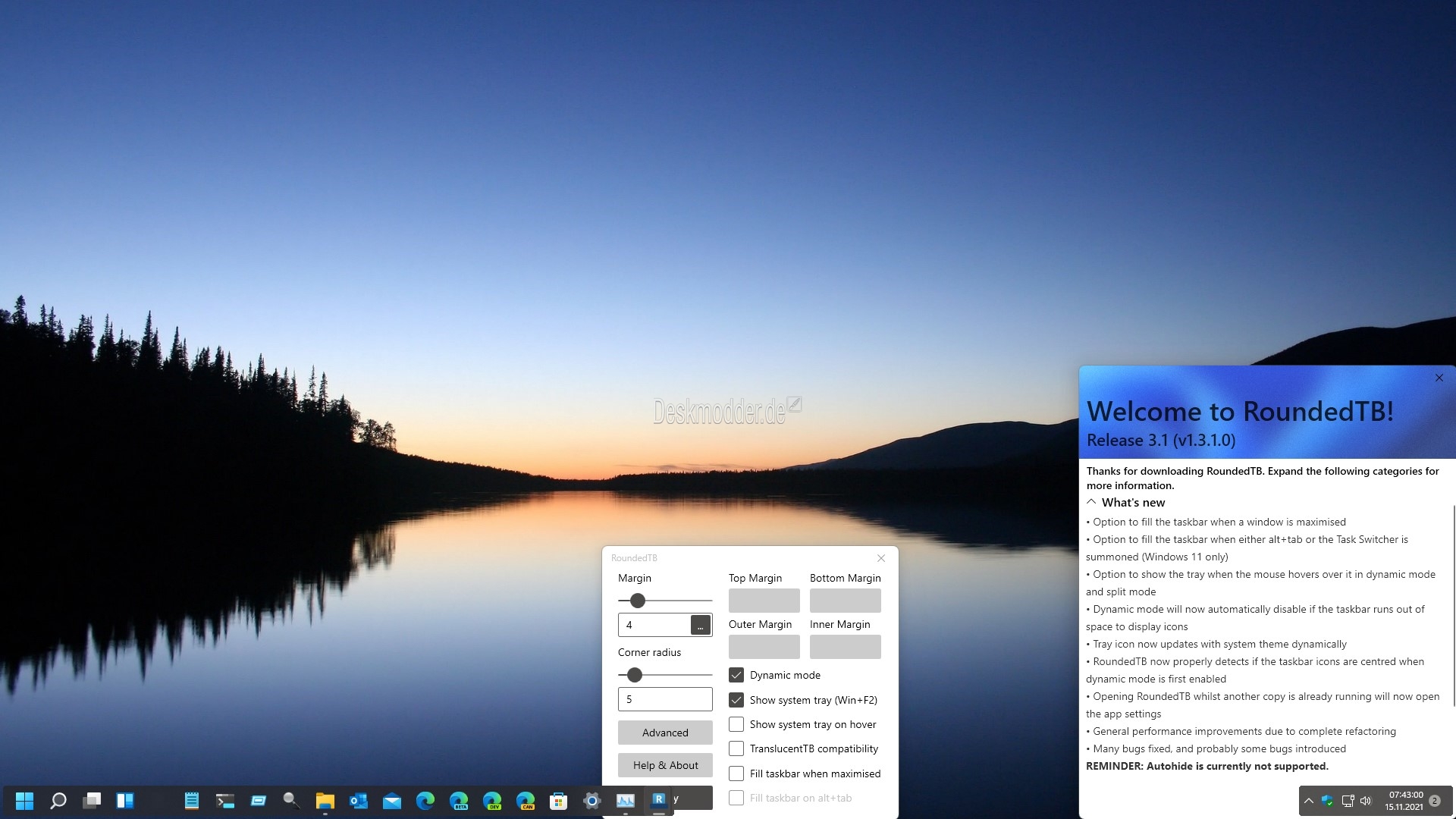Click 'Welcome to RoundedTB!' heading
Viewport: 1456px width, 819px height.
[x=1241, y=412]
